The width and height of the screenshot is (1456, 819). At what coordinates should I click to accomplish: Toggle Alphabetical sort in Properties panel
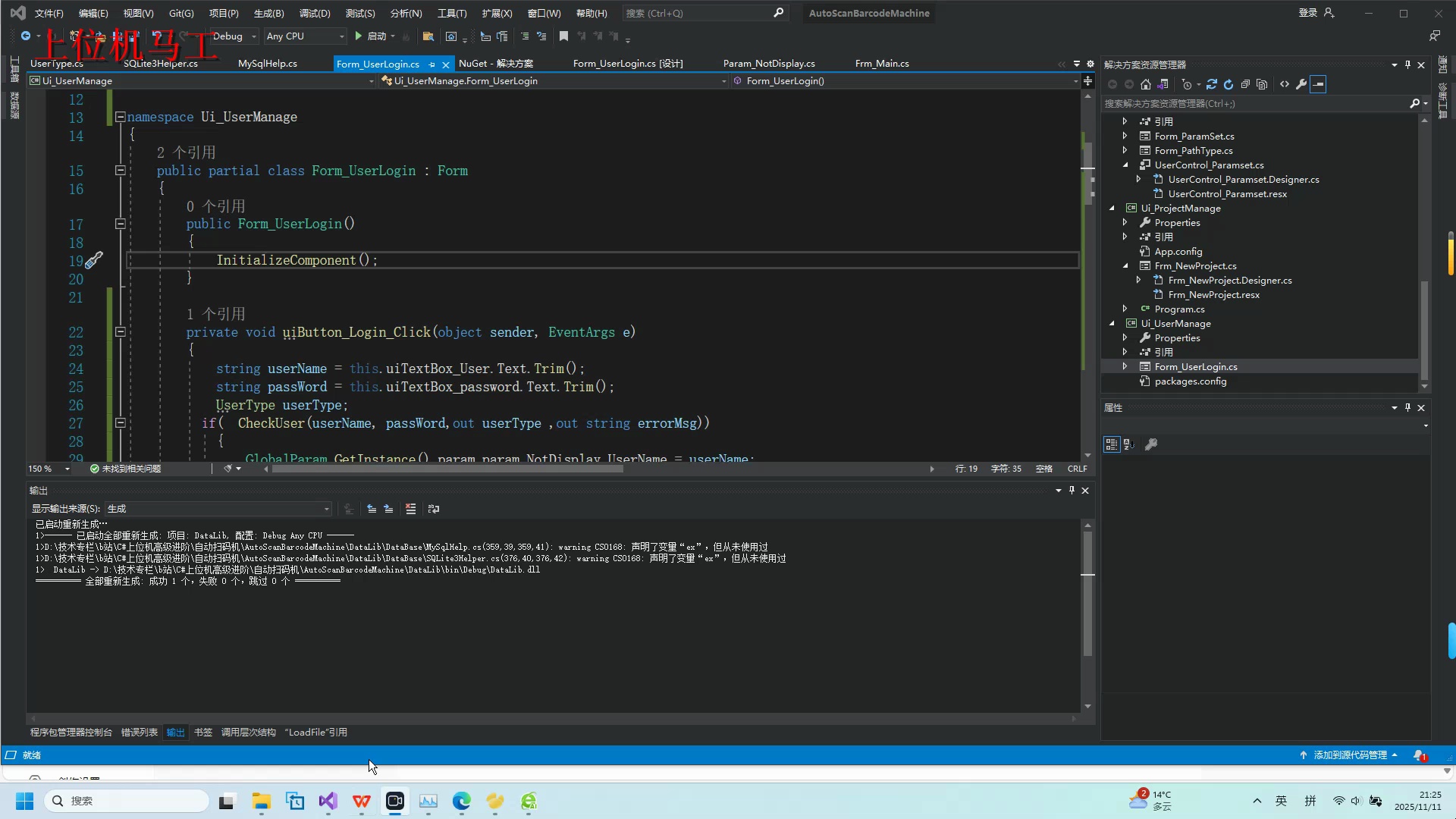click(x=1128, y=444)
